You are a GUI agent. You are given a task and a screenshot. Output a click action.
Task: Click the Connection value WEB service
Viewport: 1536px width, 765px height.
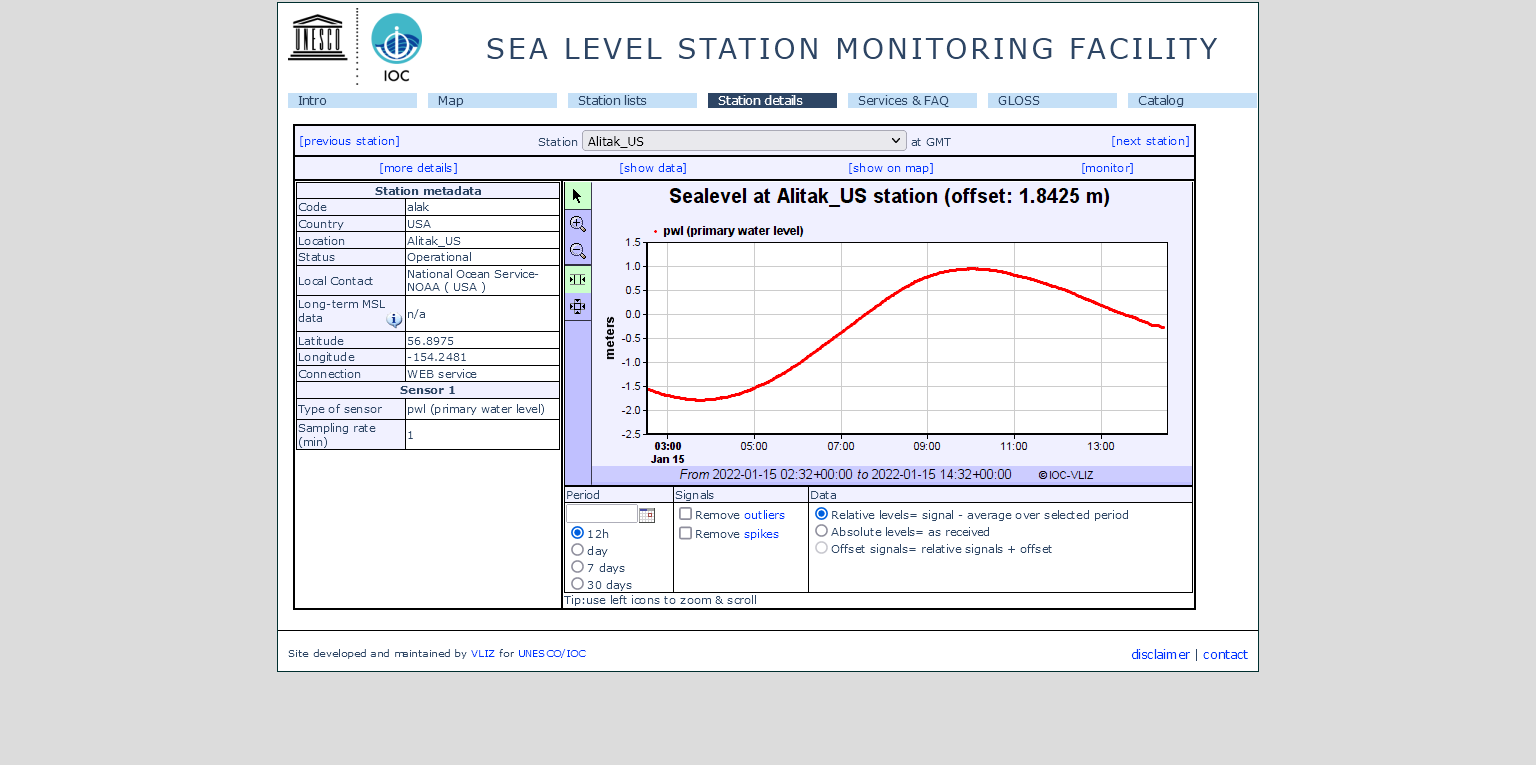(x=442, y=374)
